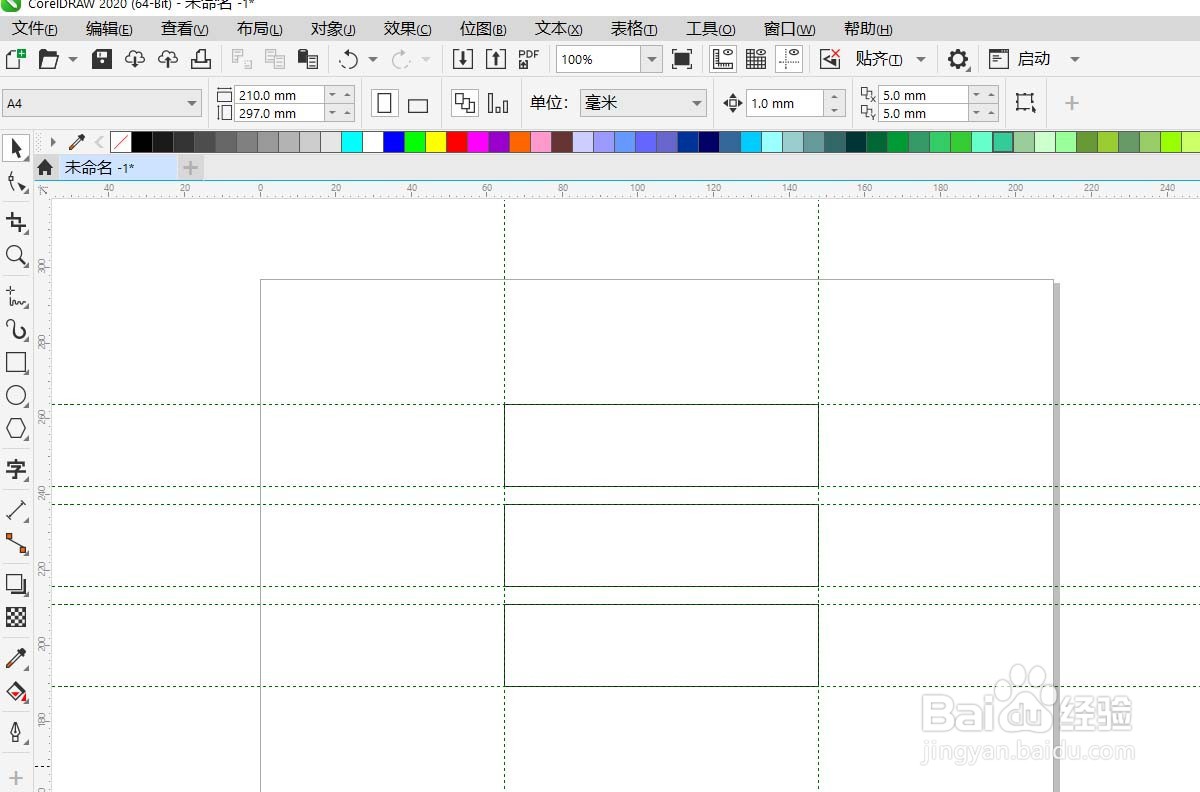Undo the last action
Image resolution: width=1200 pixels, height=792 pixels.
348,59
